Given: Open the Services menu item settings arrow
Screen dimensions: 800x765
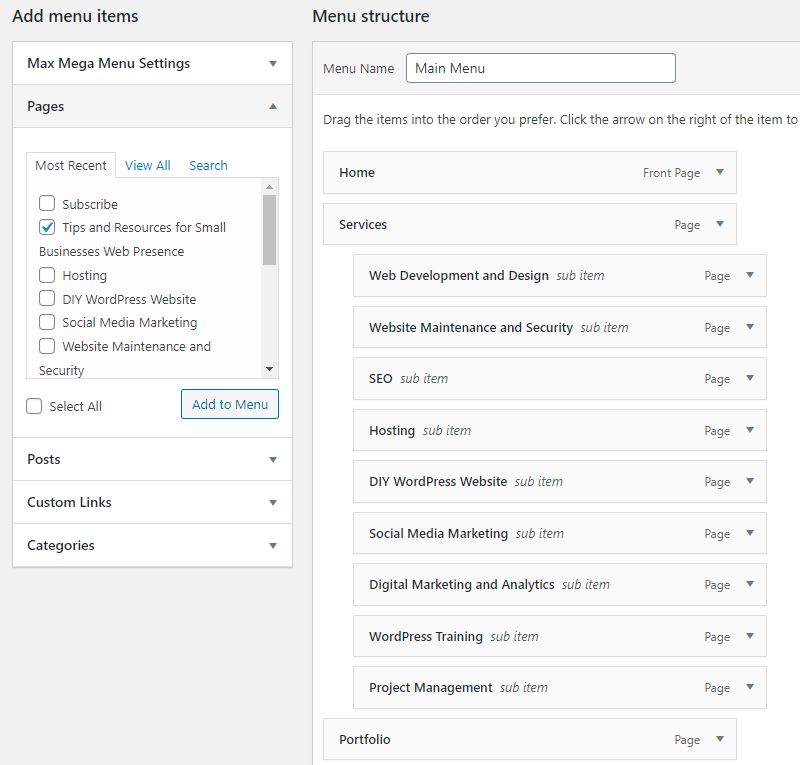Looking at the screenshot, I should point(719,224).
